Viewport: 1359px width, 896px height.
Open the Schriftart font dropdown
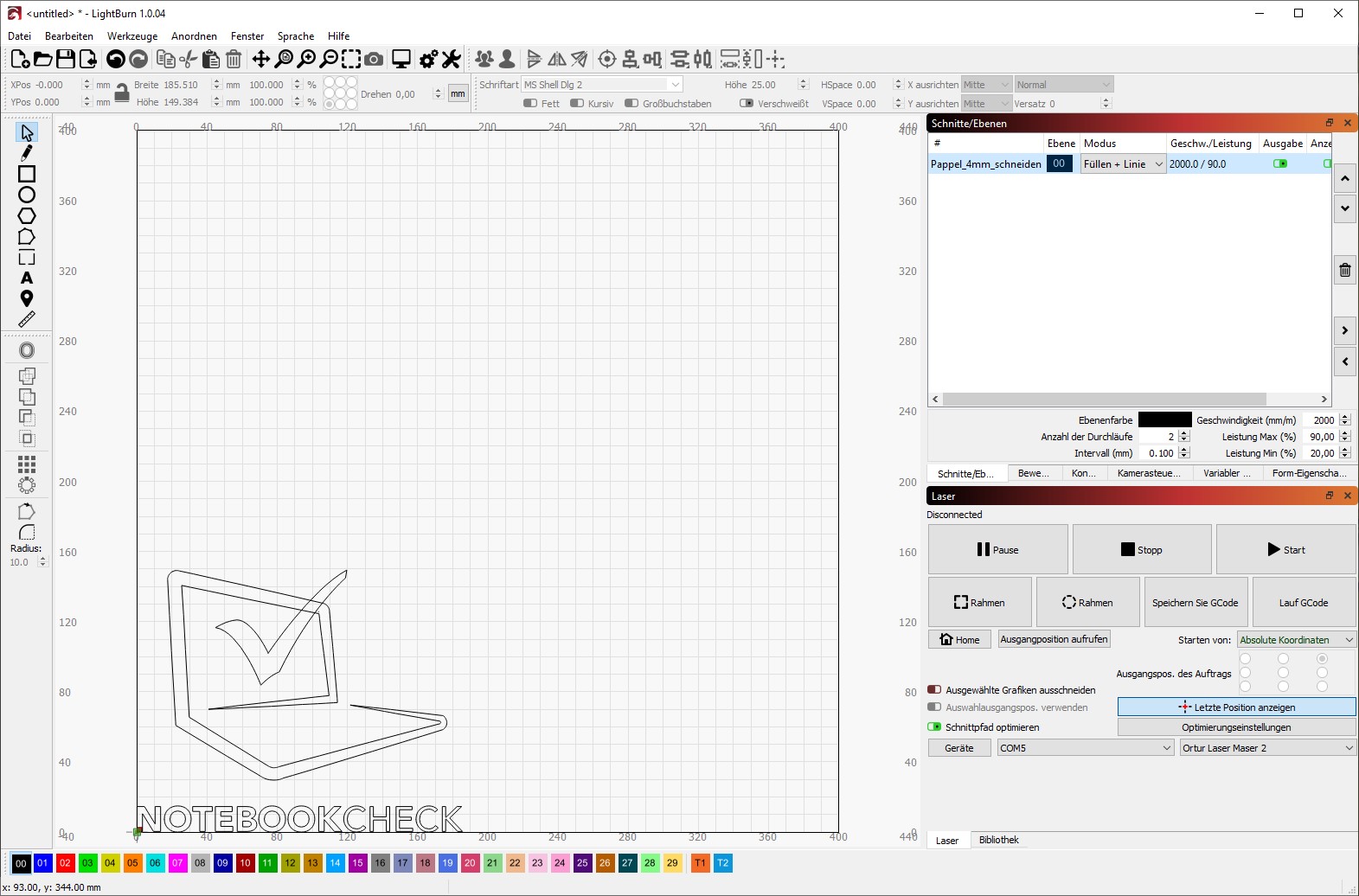tap(602, 85)
